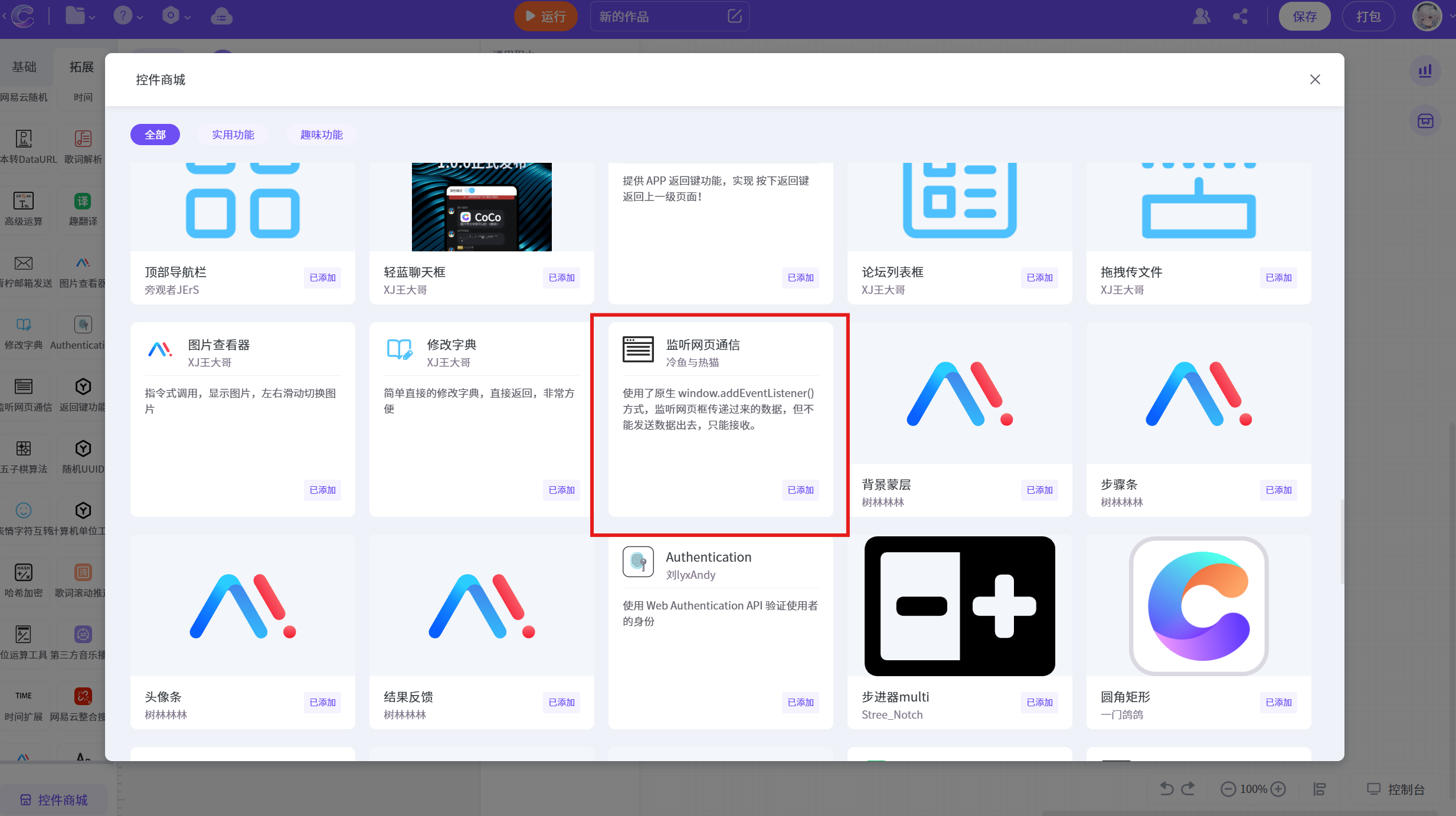Open the data chart icon on right

(x=1425, y=71)
